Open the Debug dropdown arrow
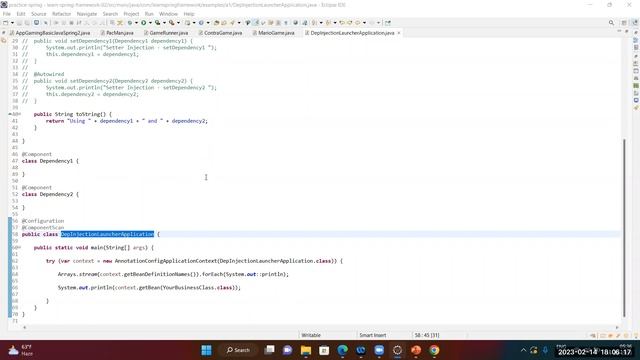 (x=136, y=23)
